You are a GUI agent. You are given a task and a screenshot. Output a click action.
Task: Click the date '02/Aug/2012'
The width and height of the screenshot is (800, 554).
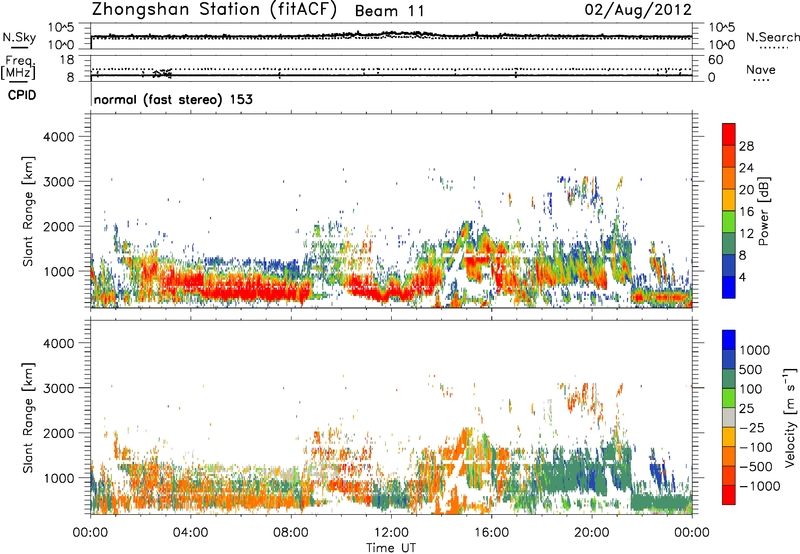coord(638,10)
